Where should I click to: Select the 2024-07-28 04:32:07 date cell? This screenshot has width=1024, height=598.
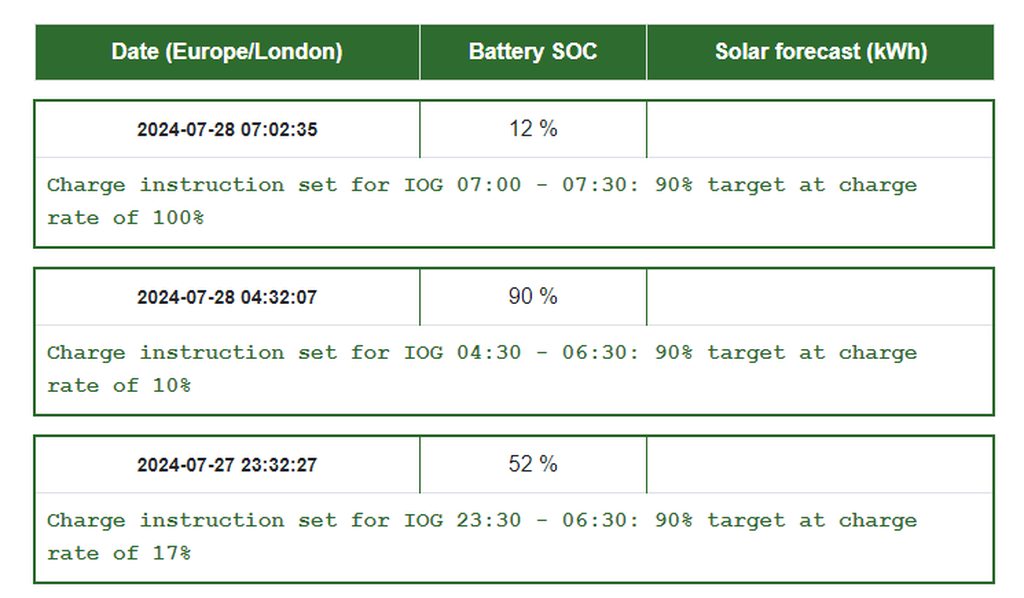click(x=227, y=297)
